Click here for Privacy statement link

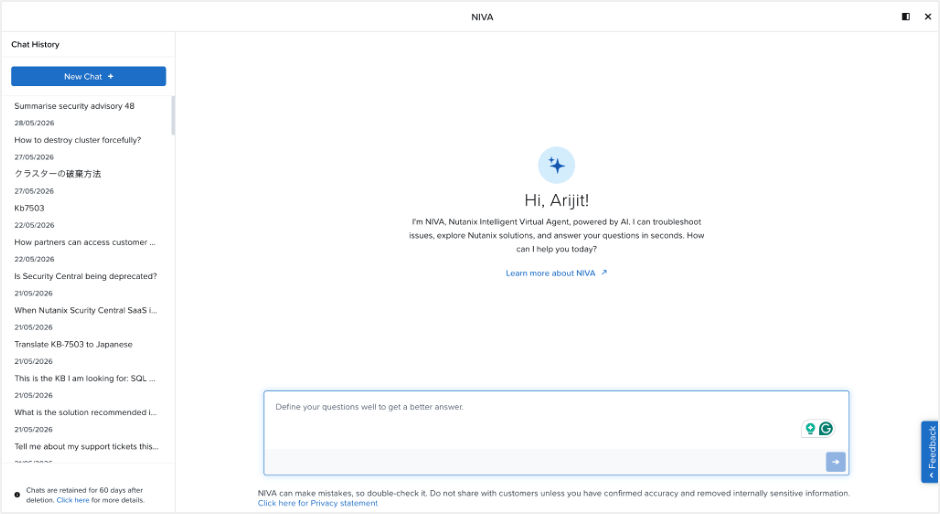pos(318,503)
